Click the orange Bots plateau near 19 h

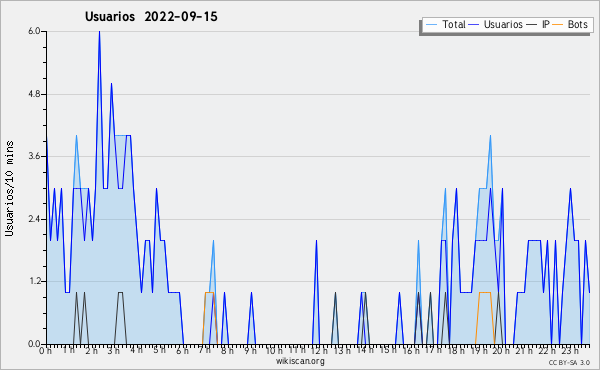pos(485,293)
